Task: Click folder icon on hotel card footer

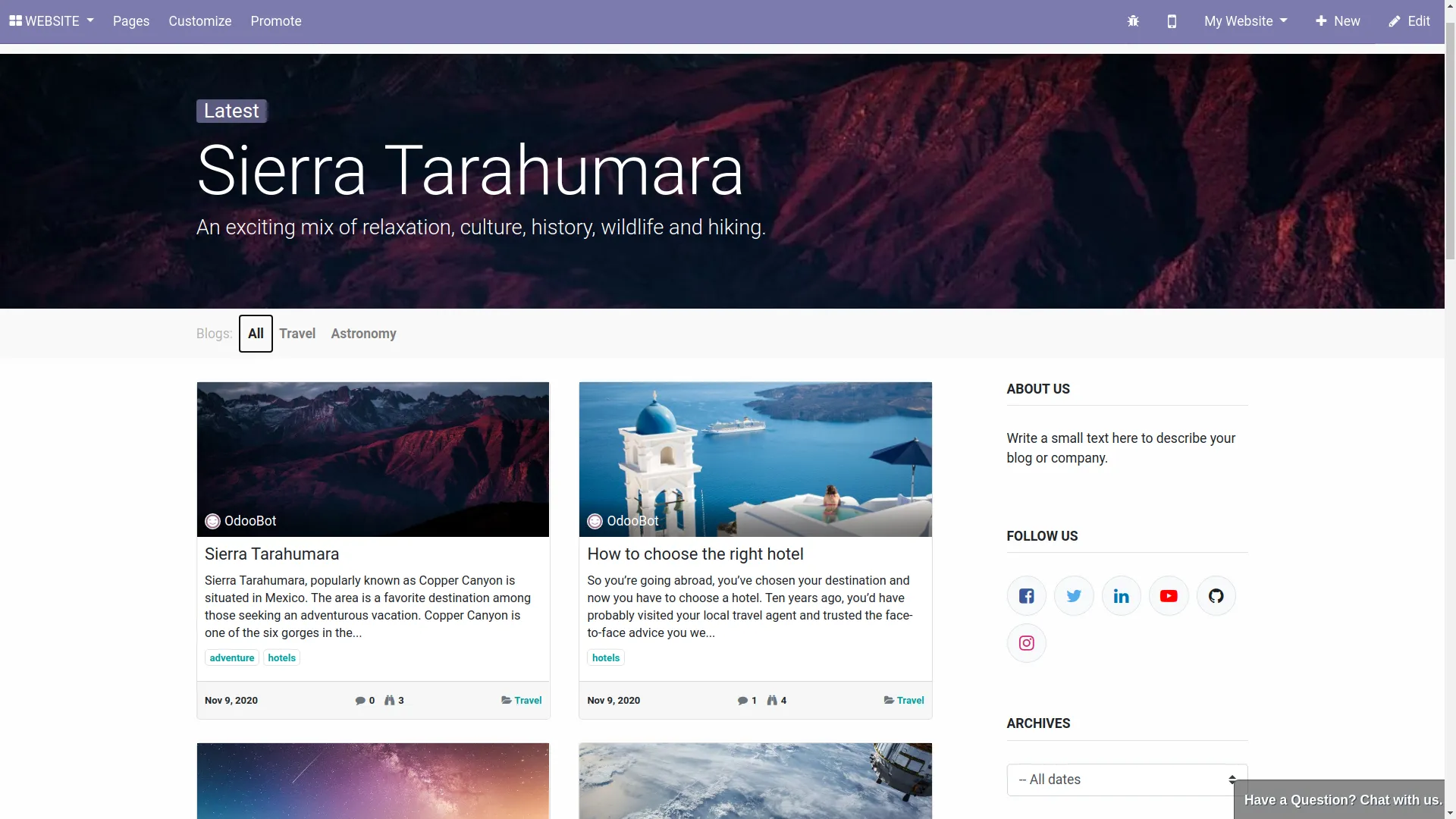Action: [x=889, y=701]
